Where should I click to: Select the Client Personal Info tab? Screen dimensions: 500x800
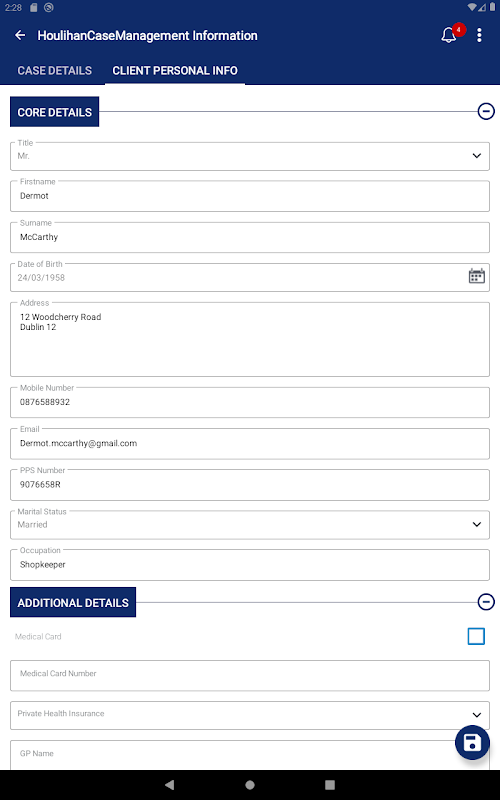(x=175, y=70)
